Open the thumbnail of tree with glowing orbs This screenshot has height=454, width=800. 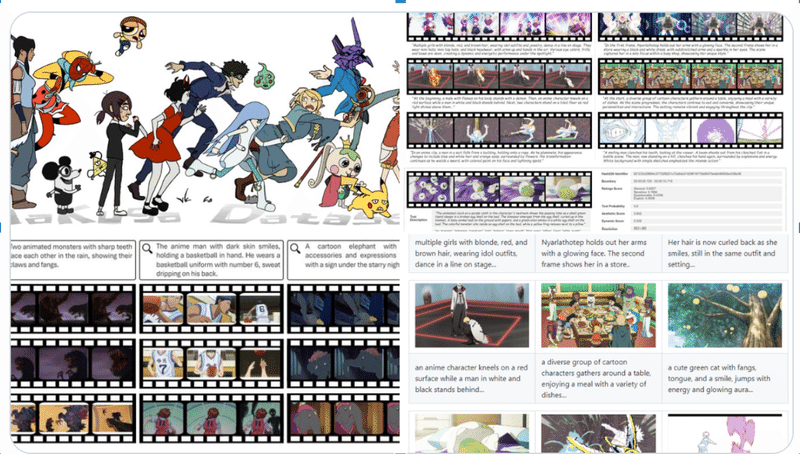[724, 316]
